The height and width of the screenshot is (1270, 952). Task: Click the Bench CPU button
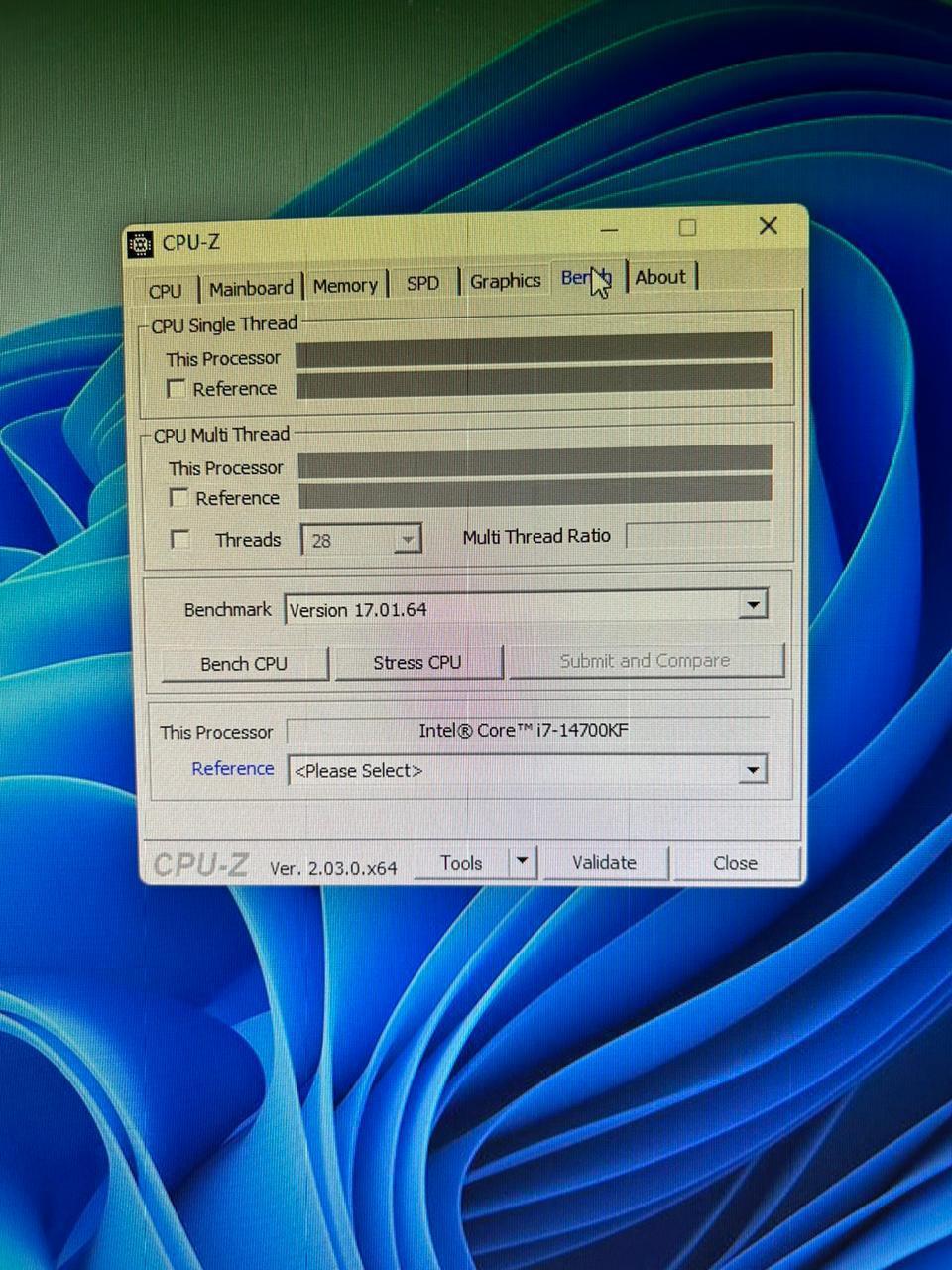click(x=244, y=664)
